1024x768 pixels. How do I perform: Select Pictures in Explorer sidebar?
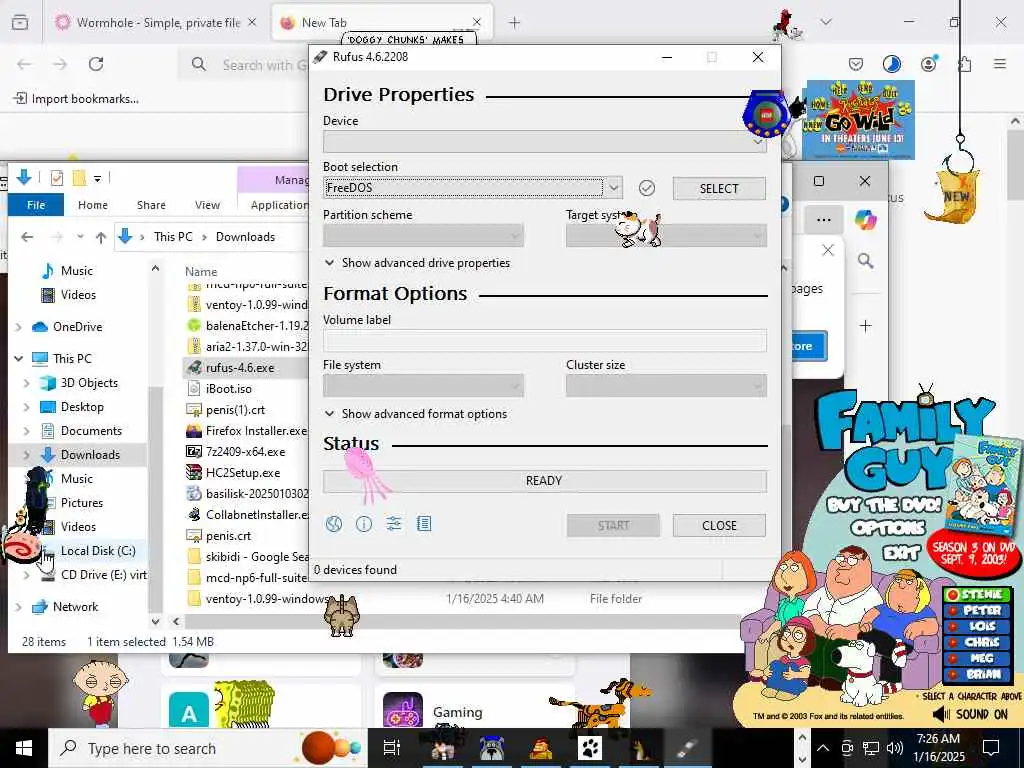(x=82, y=503)
